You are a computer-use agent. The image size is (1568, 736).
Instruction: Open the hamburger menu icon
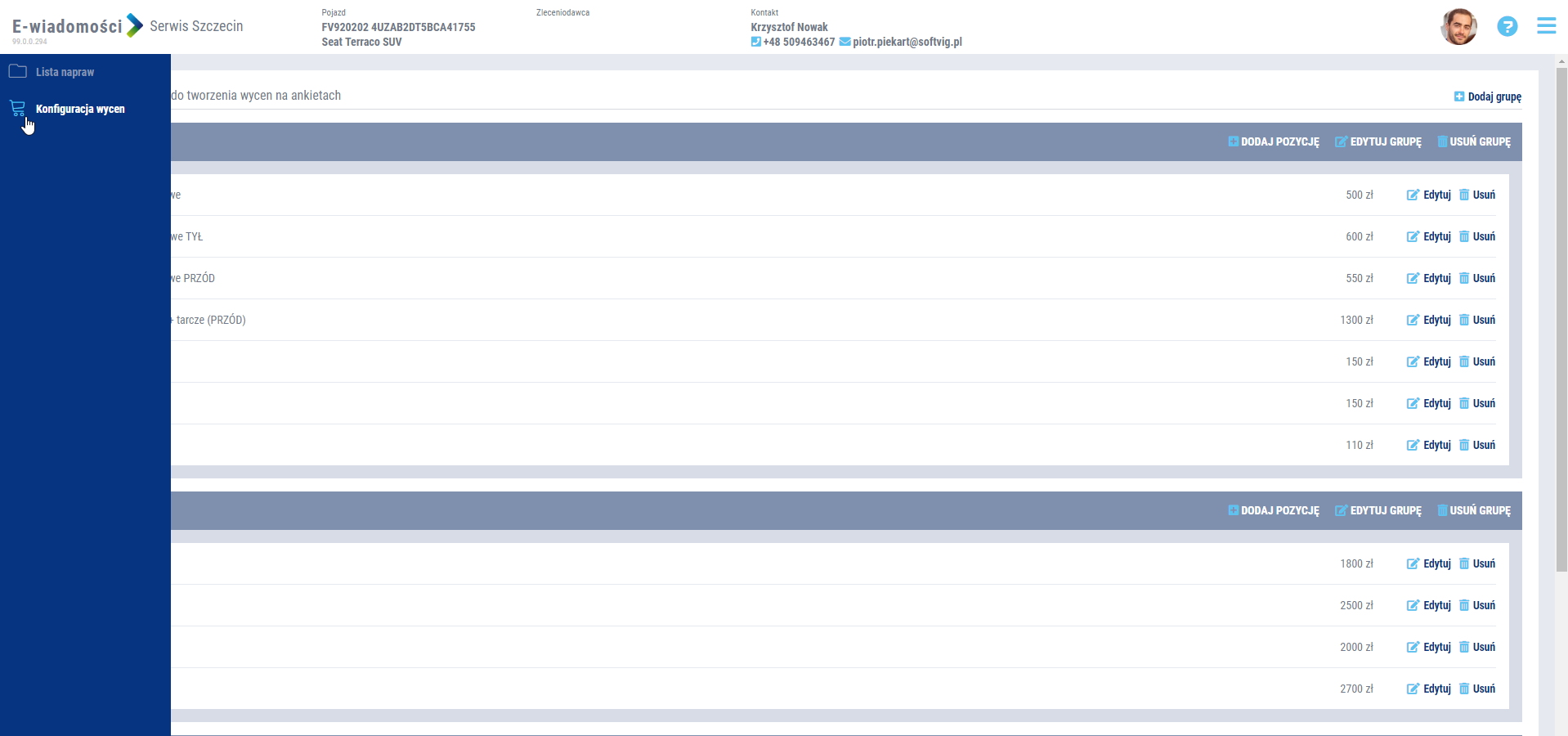1546,26
